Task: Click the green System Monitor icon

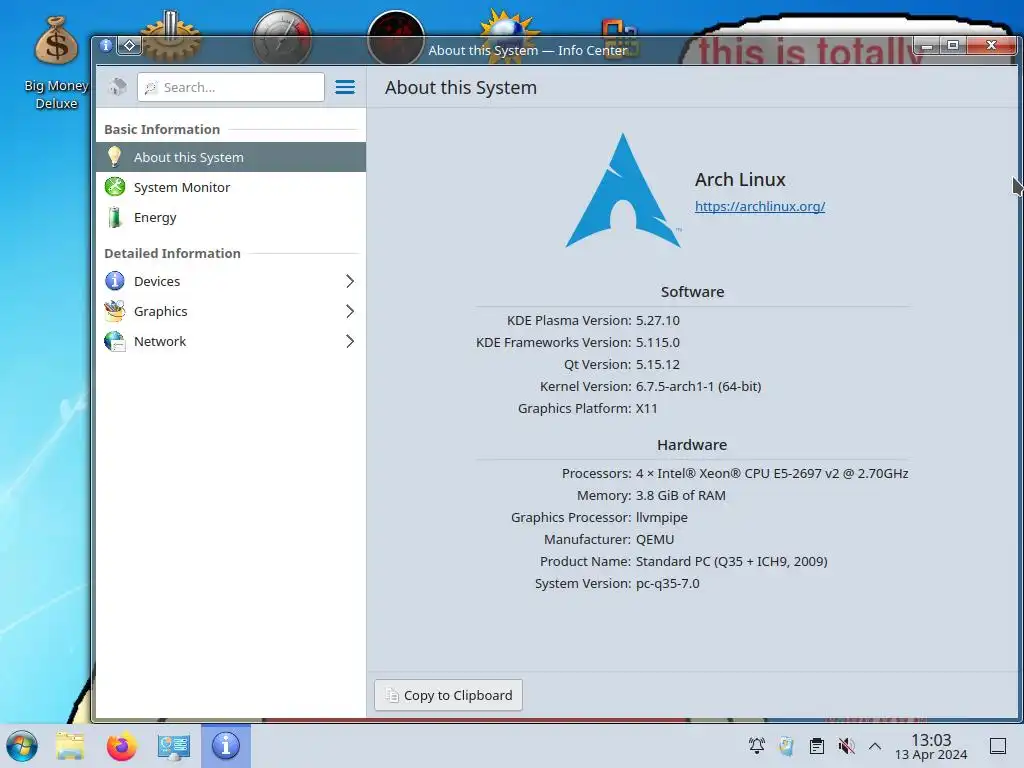Action: pyautogui.click(x=115, y=187)
